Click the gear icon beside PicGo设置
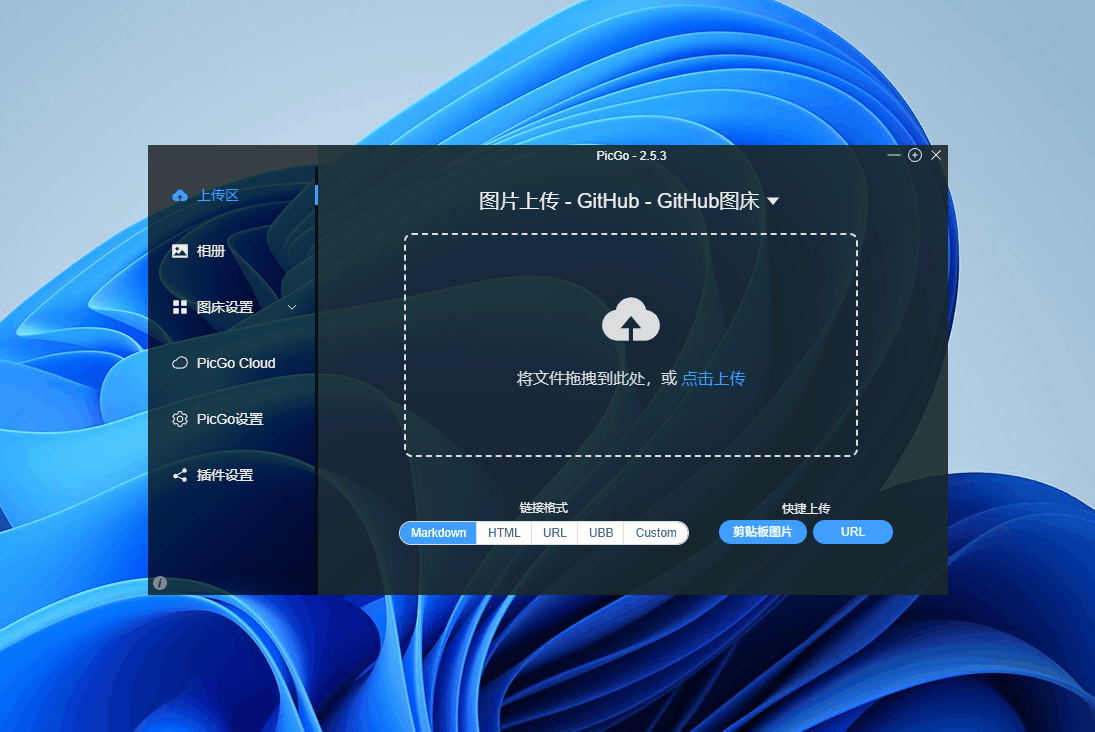This screenshot has width=1095, height=732. tap(179, 418)
